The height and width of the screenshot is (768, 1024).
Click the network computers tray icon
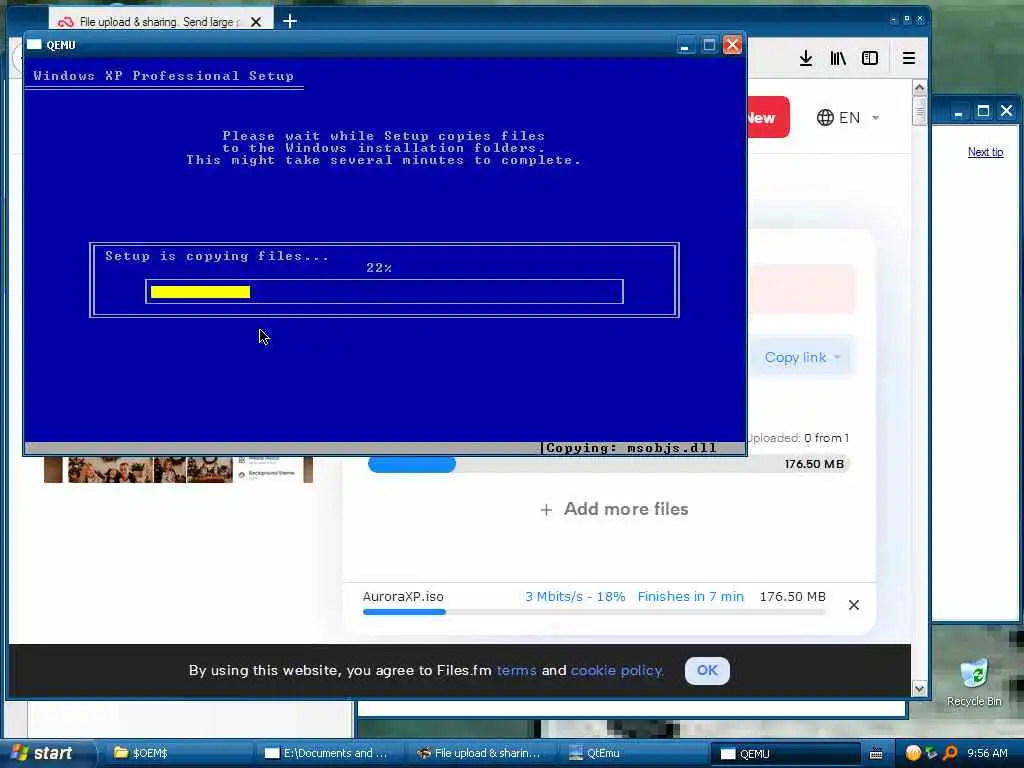[931, 753]
